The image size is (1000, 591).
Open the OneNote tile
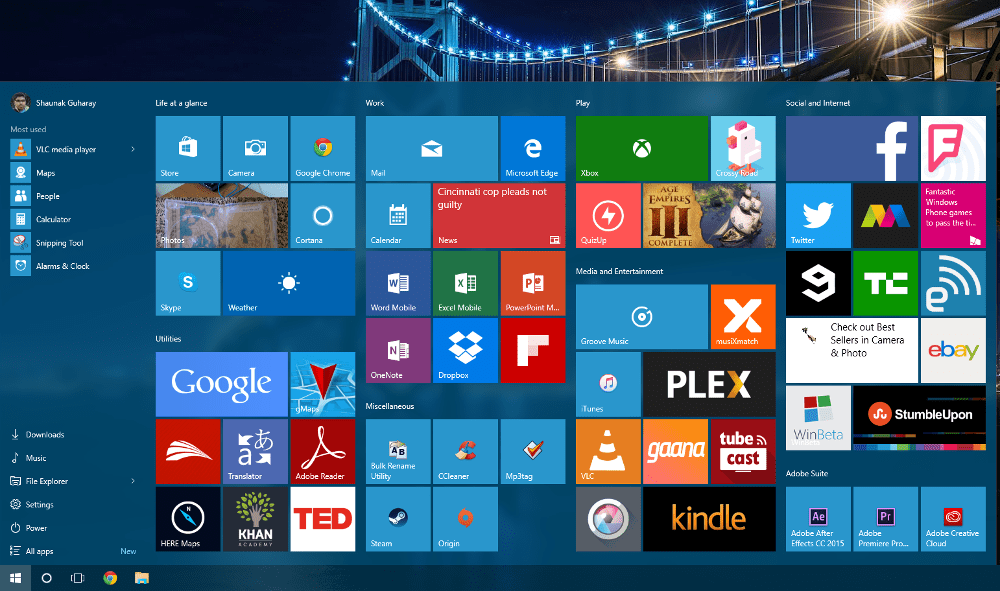[398, 351]
